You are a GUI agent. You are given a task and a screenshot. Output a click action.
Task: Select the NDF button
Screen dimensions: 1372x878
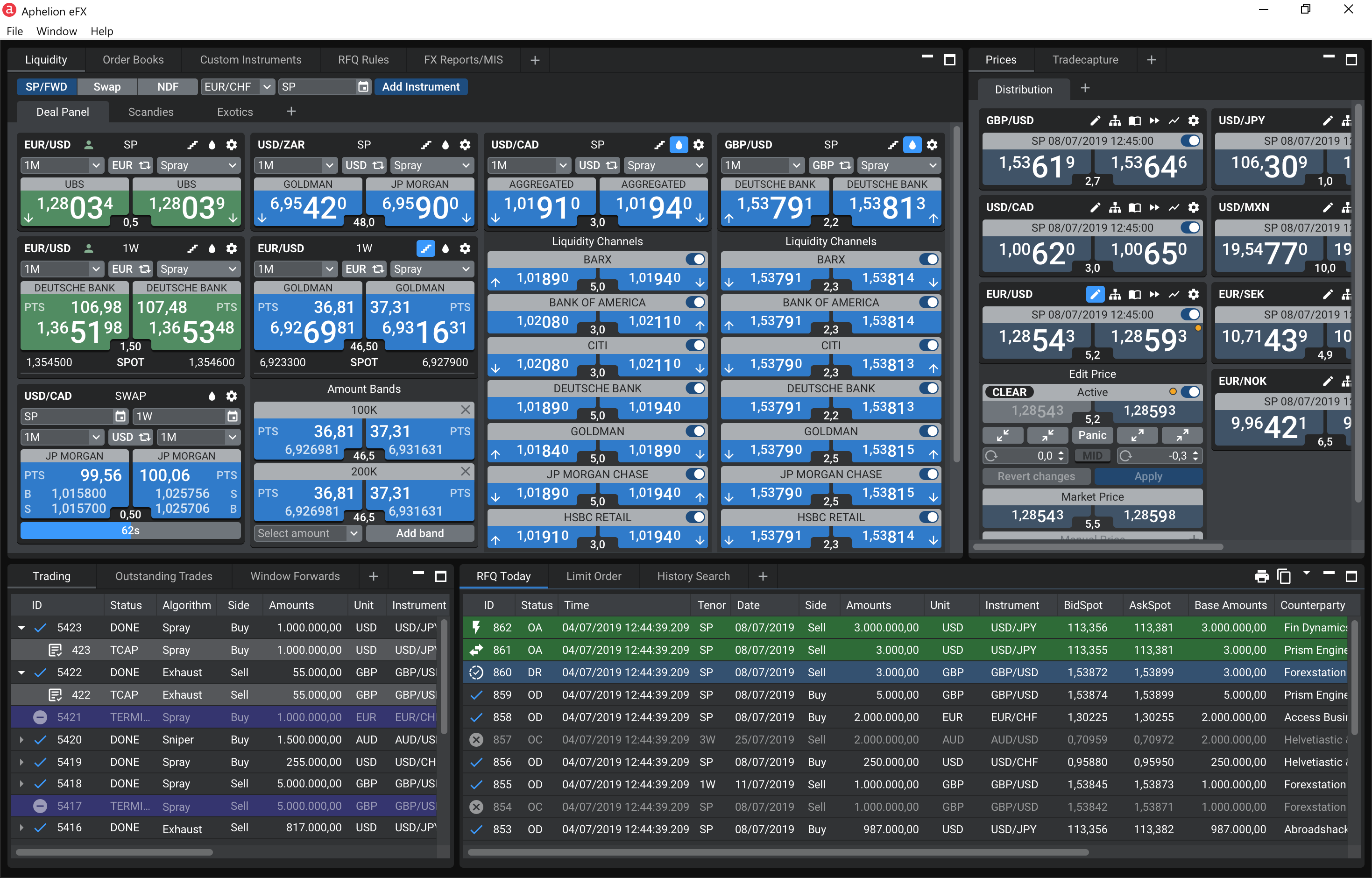pos(168,87)
